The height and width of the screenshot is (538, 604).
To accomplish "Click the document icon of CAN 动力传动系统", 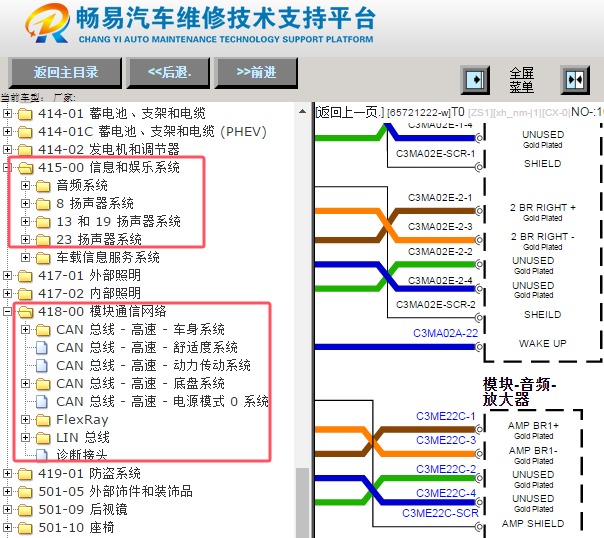I will (42, 365).
